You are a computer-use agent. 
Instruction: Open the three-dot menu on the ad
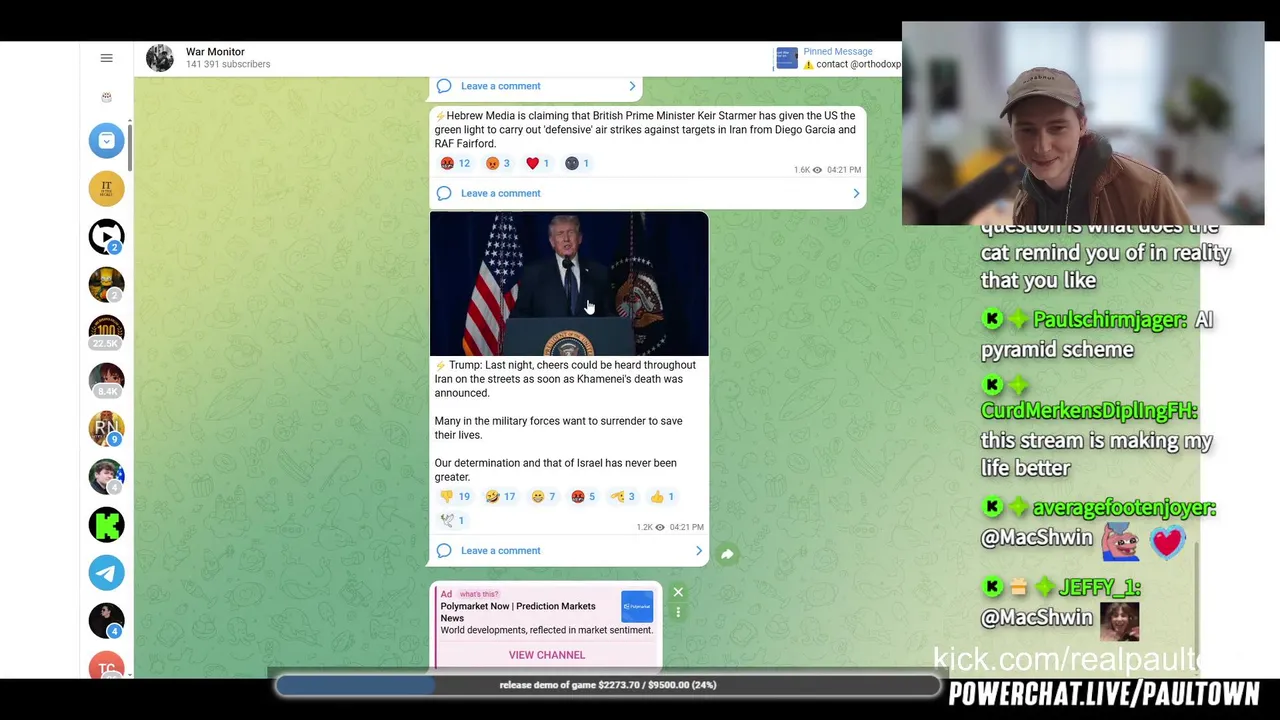point(678,612)
